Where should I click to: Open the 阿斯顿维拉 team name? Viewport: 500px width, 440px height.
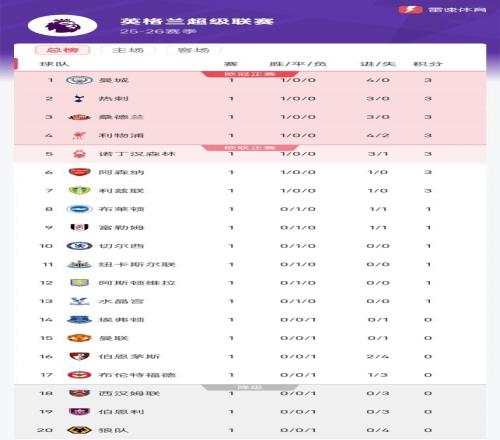click(x=137, y=283)
